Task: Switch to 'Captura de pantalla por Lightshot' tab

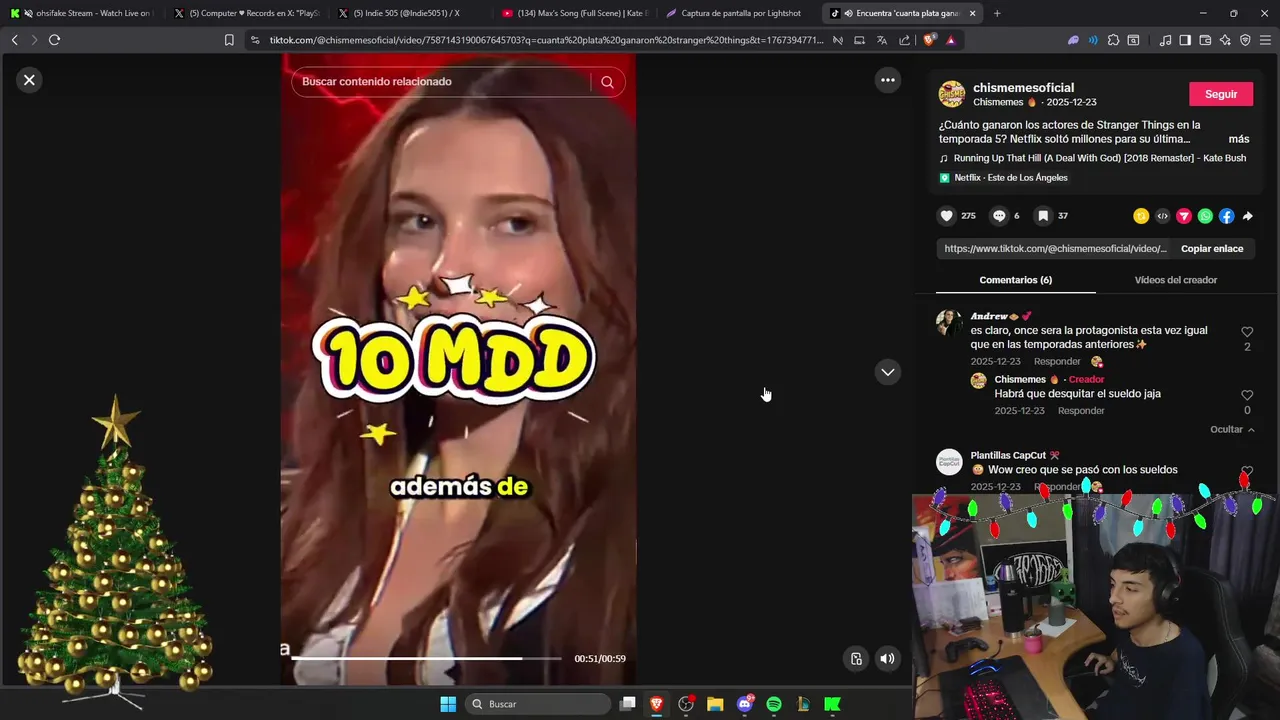Action: 737,13
